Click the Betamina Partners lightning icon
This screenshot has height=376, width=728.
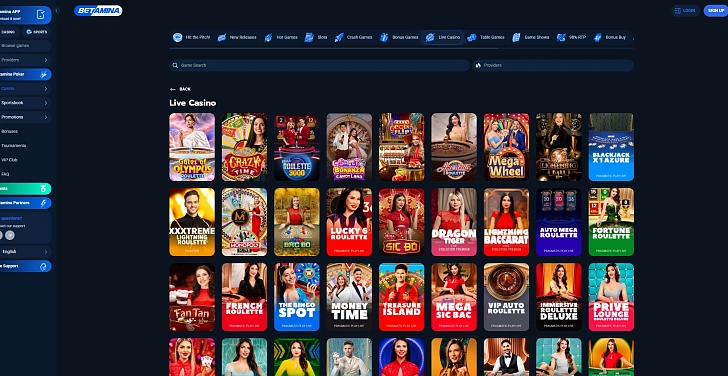coord(43,203)
